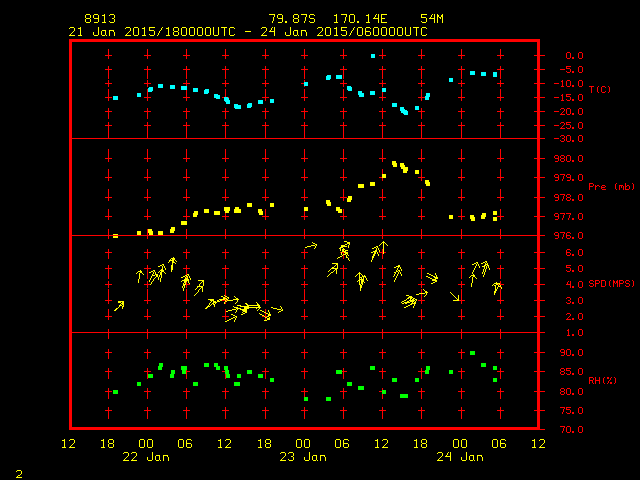The width and height of the screenshot is (640, 480).
Task: Click the green humidity point at 90.0
Action: click(472, 353)
